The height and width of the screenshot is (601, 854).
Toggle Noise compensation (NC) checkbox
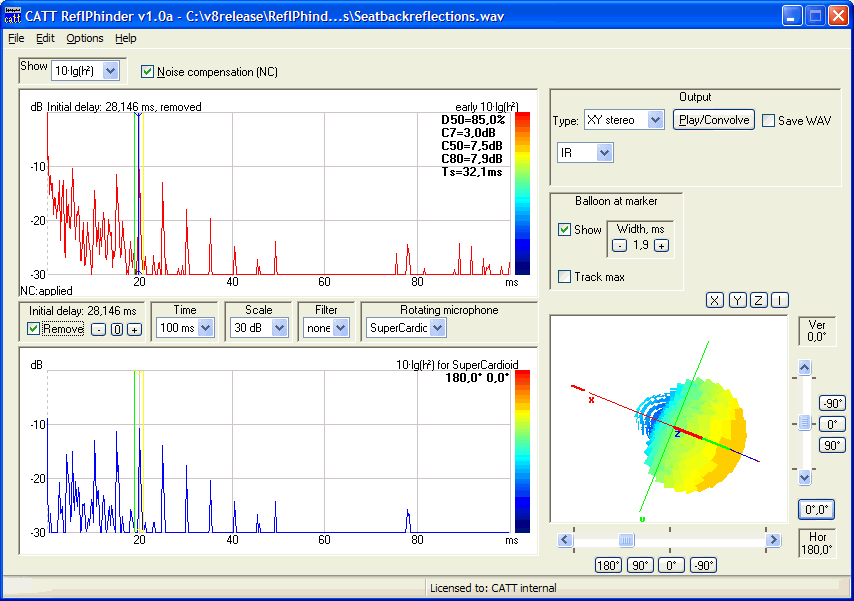[x=148, y=72]
